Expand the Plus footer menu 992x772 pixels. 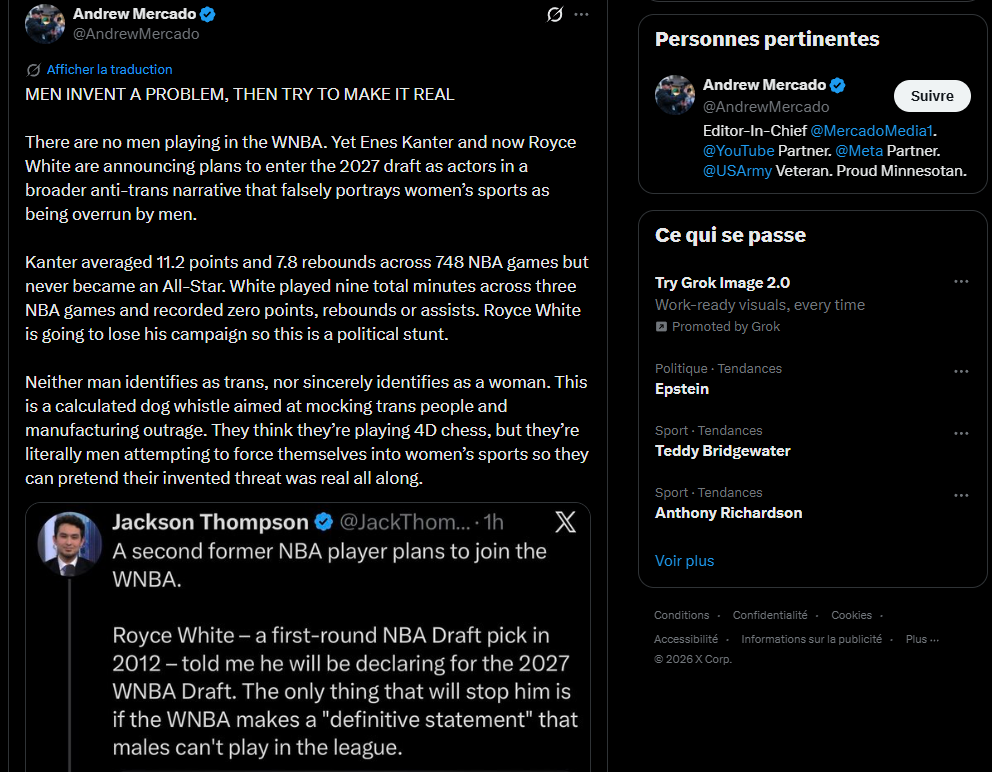click(x=922, y=639)
